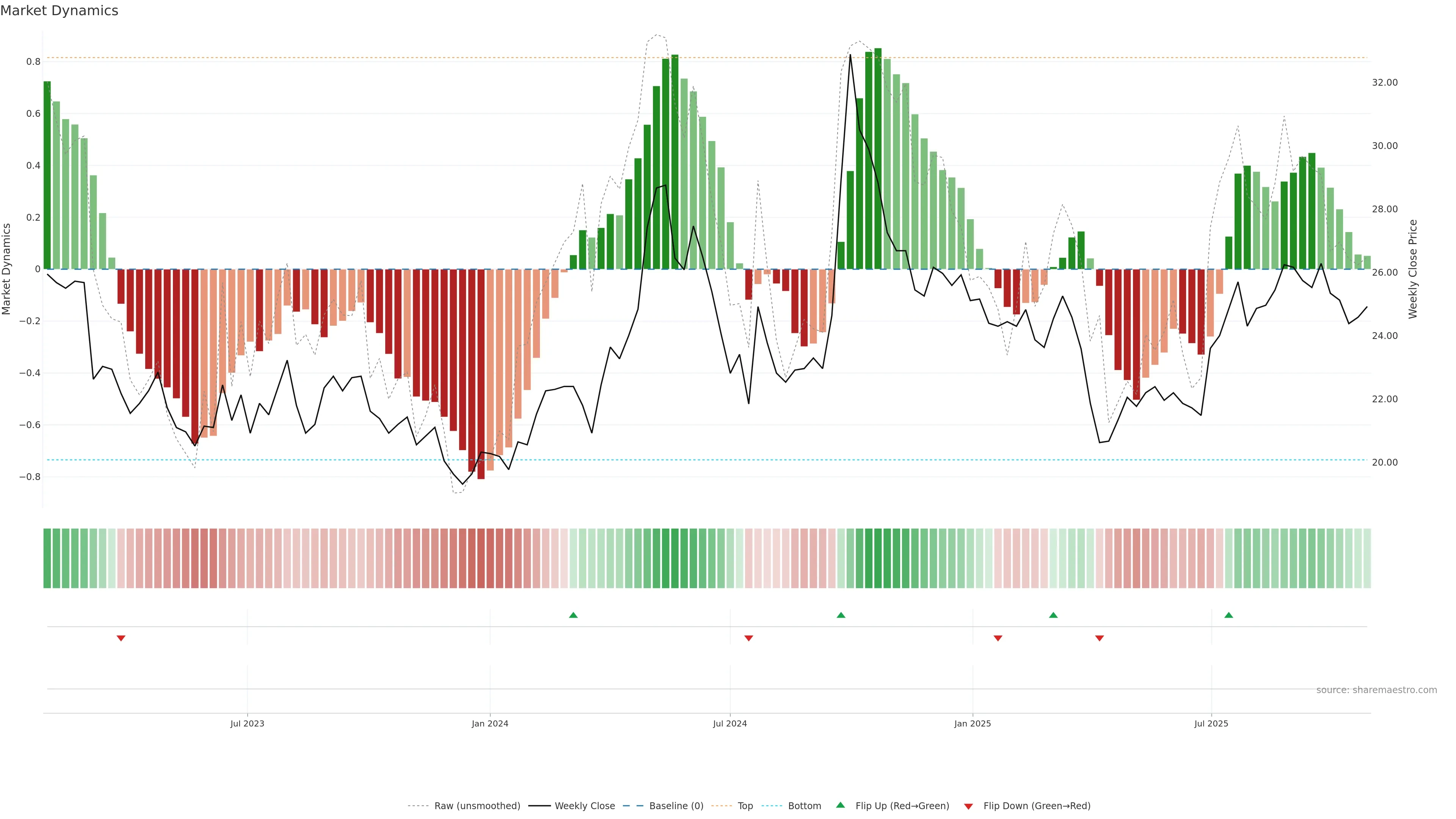Click the green triangle icon in legend

coord(841,805)
